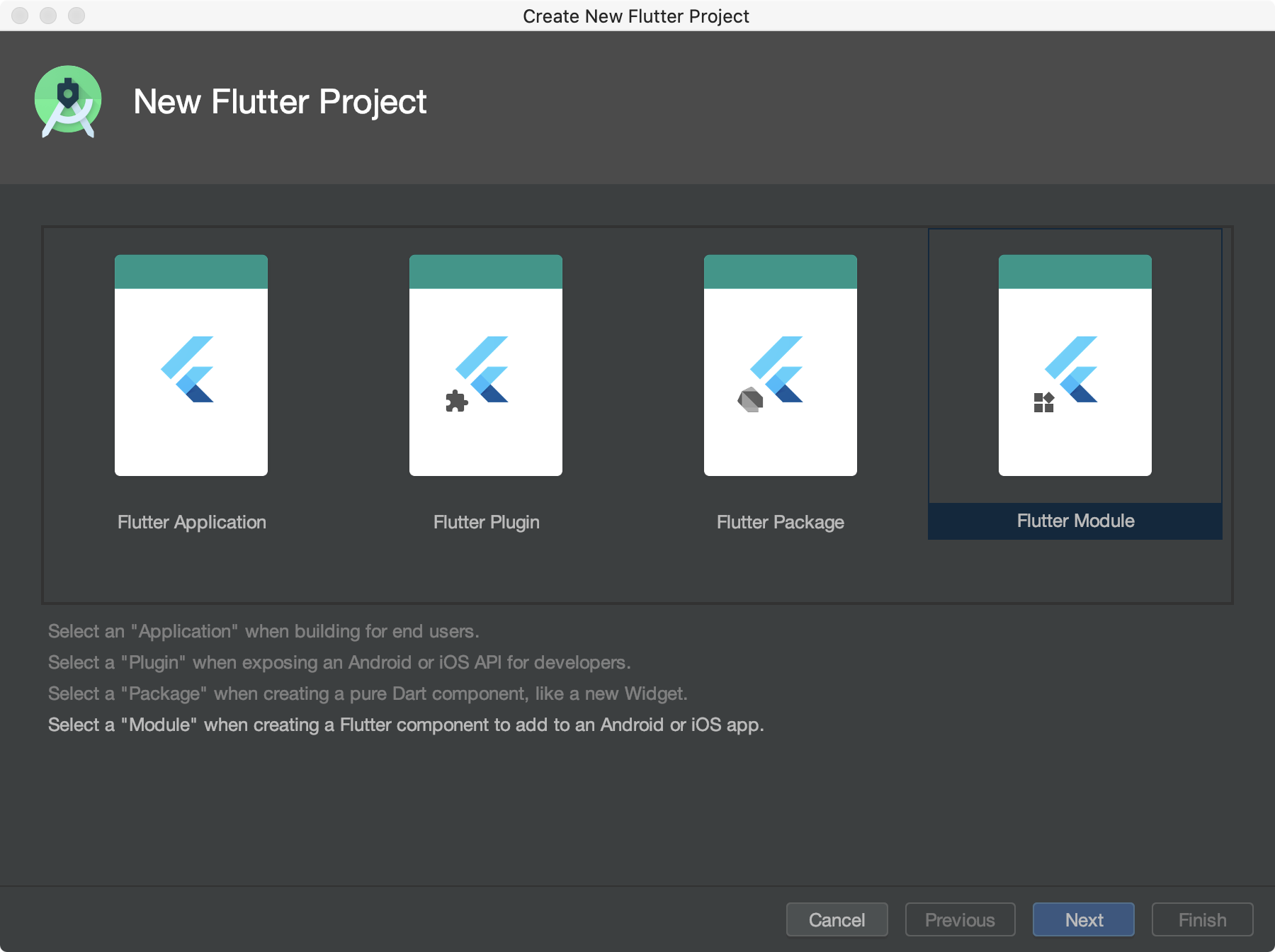Image resolution: width=1275 pixels, height=952 pixels.
Task: Click the Module description hint text
Action: (406, 725)
